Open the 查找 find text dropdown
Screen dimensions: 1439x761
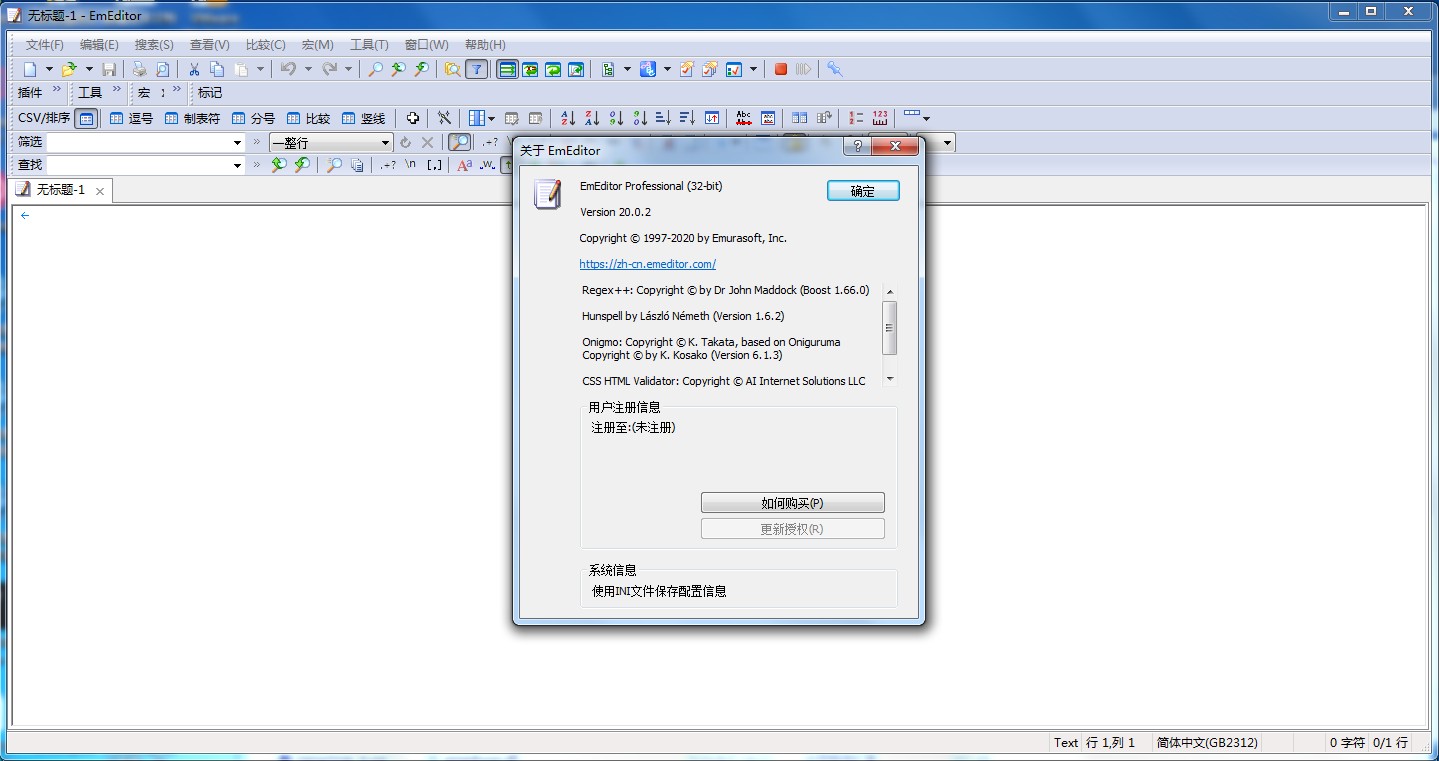pos(237,165)
